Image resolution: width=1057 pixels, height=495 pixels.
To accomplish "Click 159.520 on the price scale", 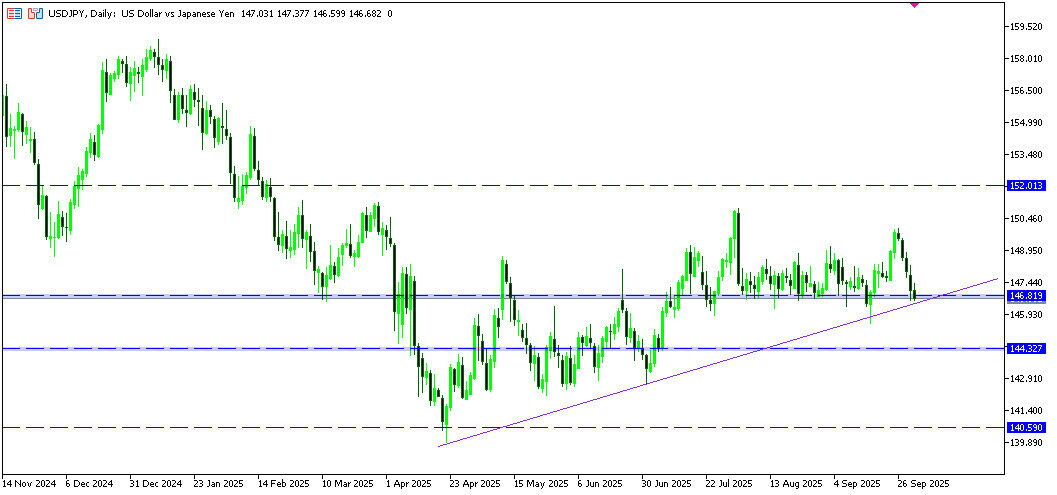I will point(1028,27).
